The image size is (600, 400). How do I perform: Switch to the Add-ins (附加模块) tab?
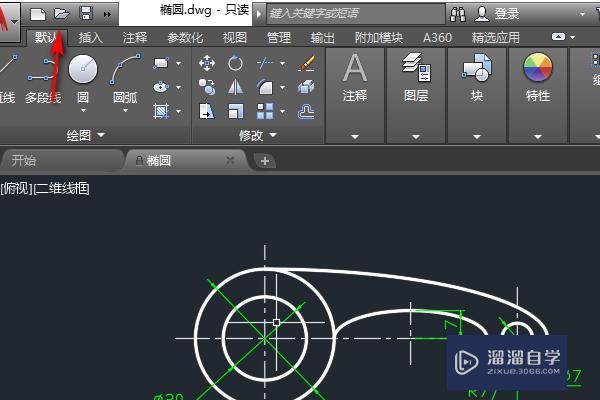tap(379, 38)
